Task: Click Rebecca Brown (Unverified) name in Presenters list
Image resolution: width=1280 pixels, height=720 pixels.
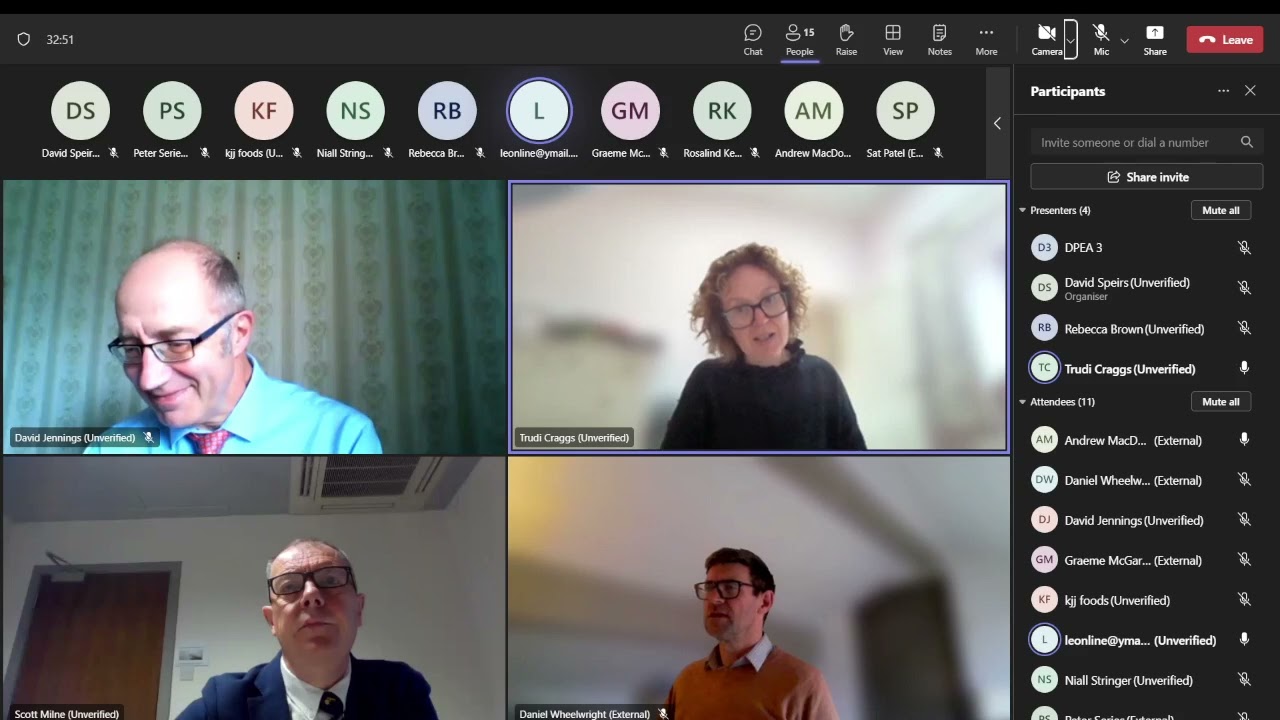Action: tap(1134, 329)
